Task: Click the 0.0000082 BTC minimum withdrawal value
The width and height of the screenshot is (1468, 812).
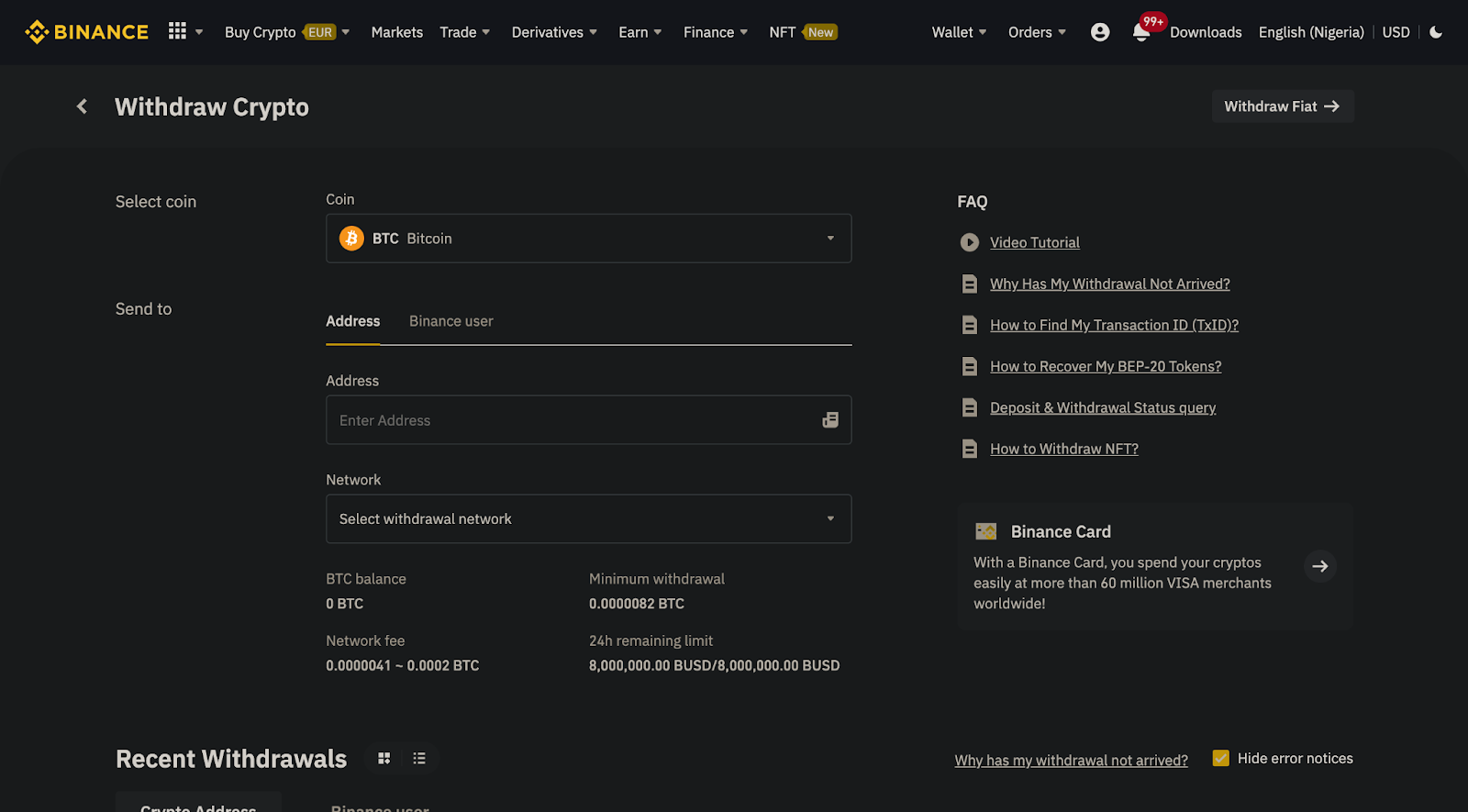Action: pyautogui.click(x=637, y=604)
